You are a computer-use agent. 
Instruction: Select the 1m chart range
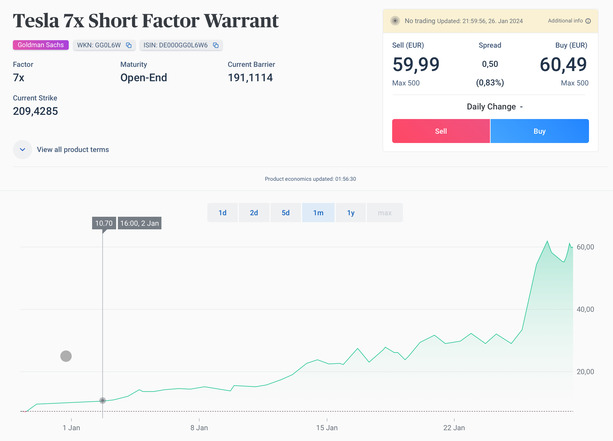click(x=318, y=212)
